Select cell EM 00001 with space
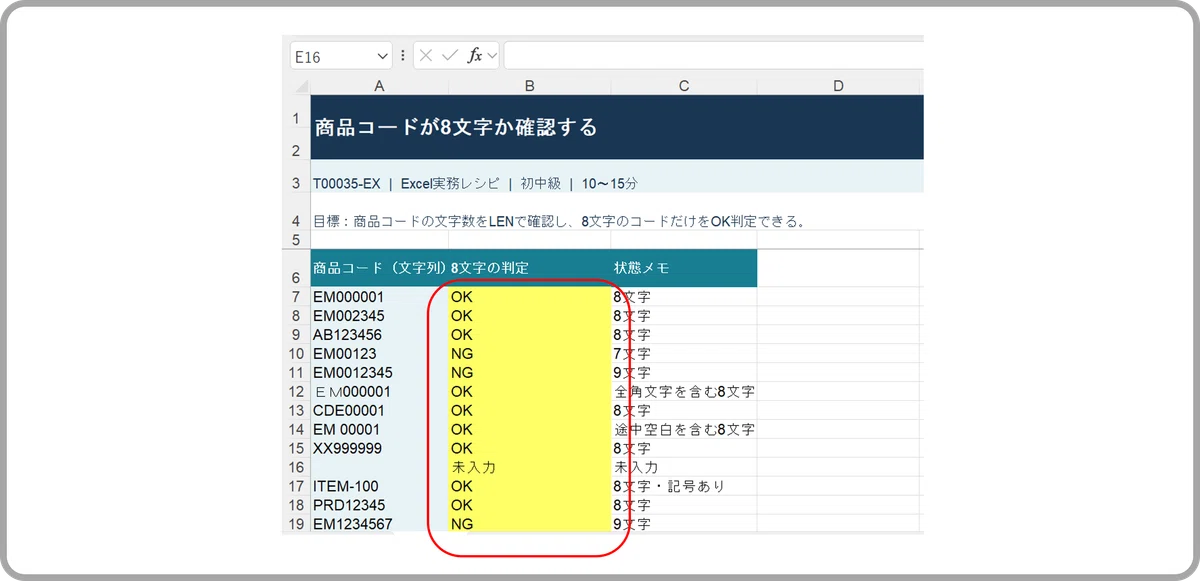 click(379, 429)
